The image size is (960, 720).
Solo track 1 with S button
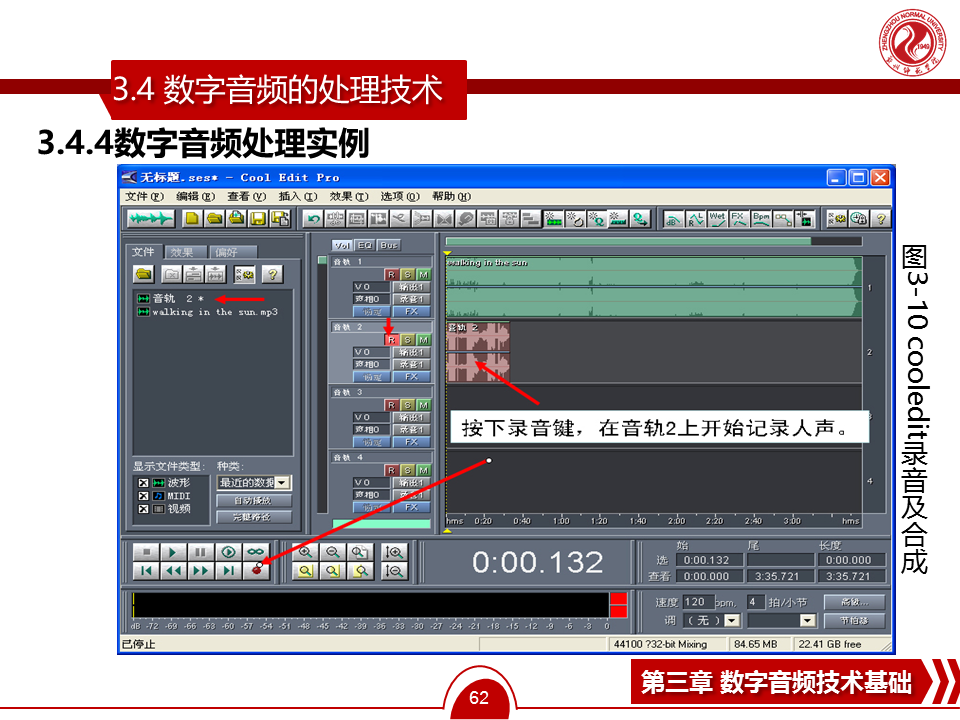(x=407, y=275)
